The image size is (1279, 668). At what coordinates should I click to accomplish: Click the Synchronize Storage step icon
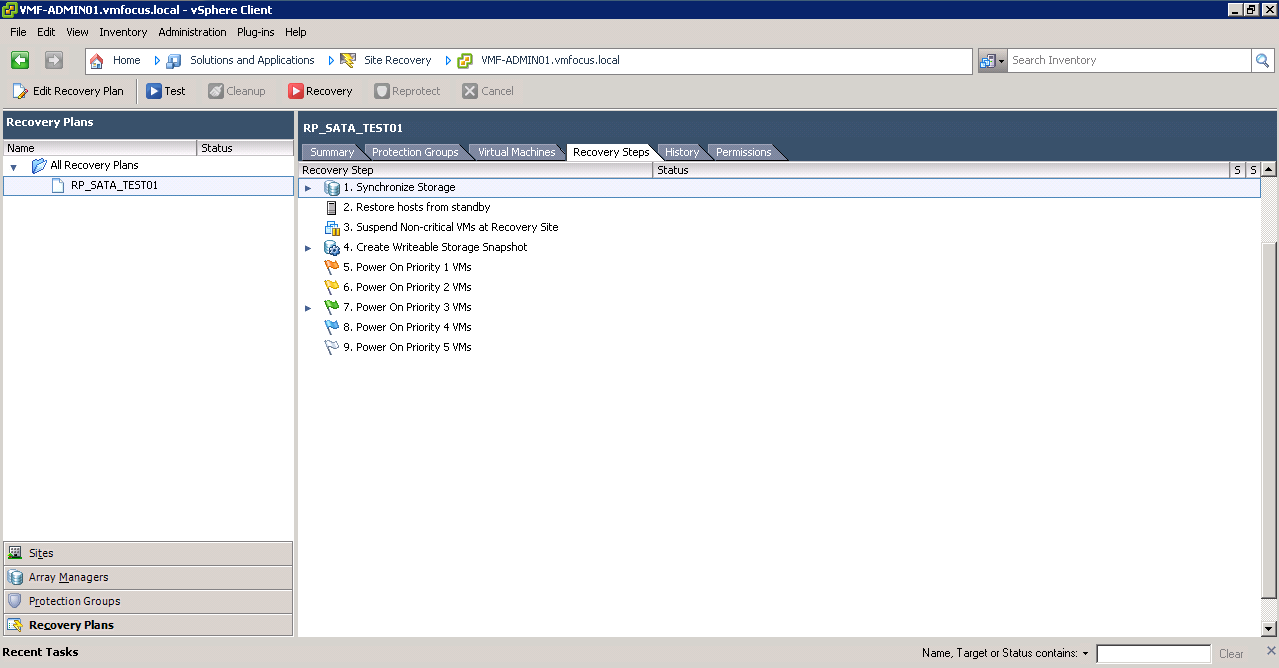click(332, 188)
